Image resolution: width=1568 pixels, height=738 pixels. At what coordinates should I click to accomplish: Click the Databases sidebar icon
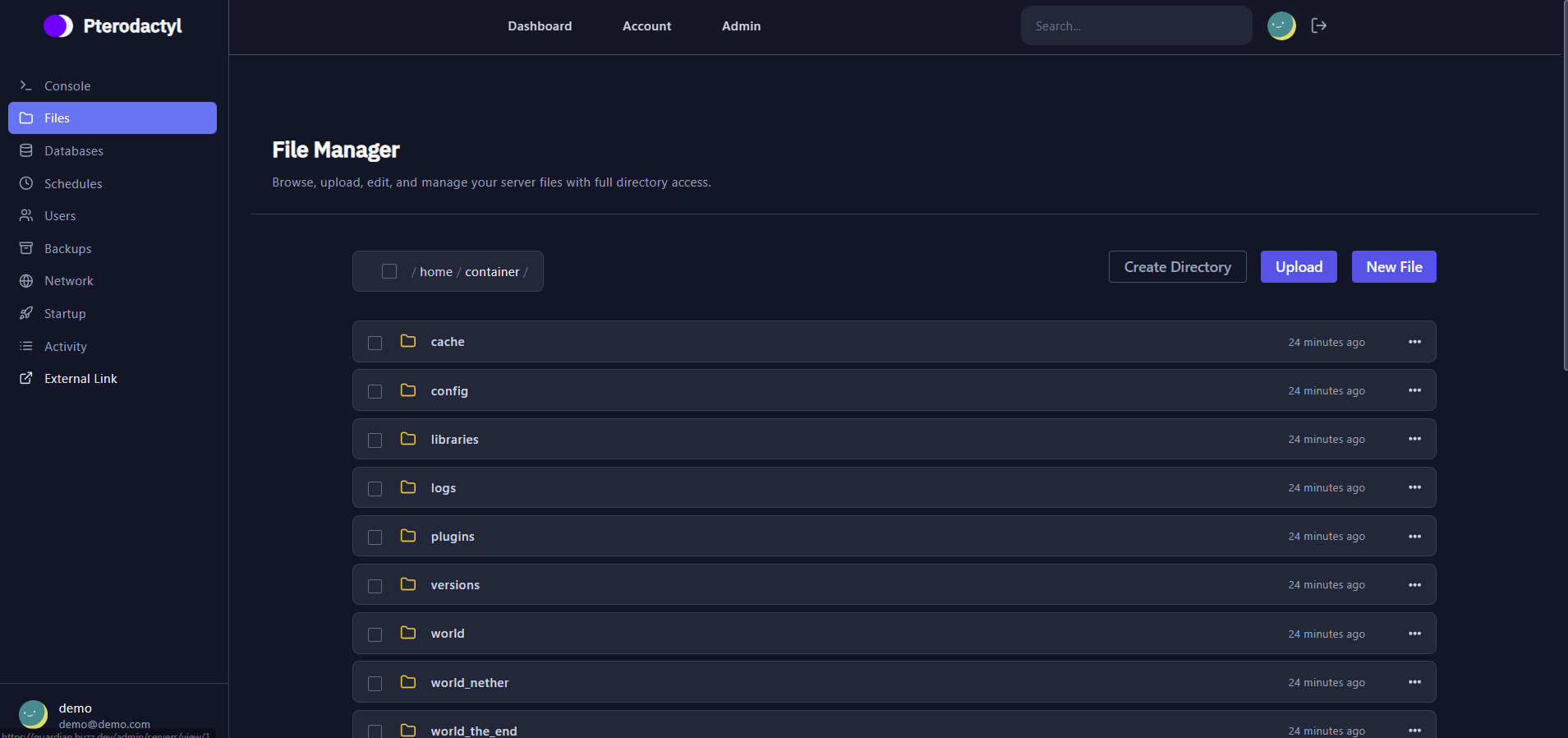26,150
